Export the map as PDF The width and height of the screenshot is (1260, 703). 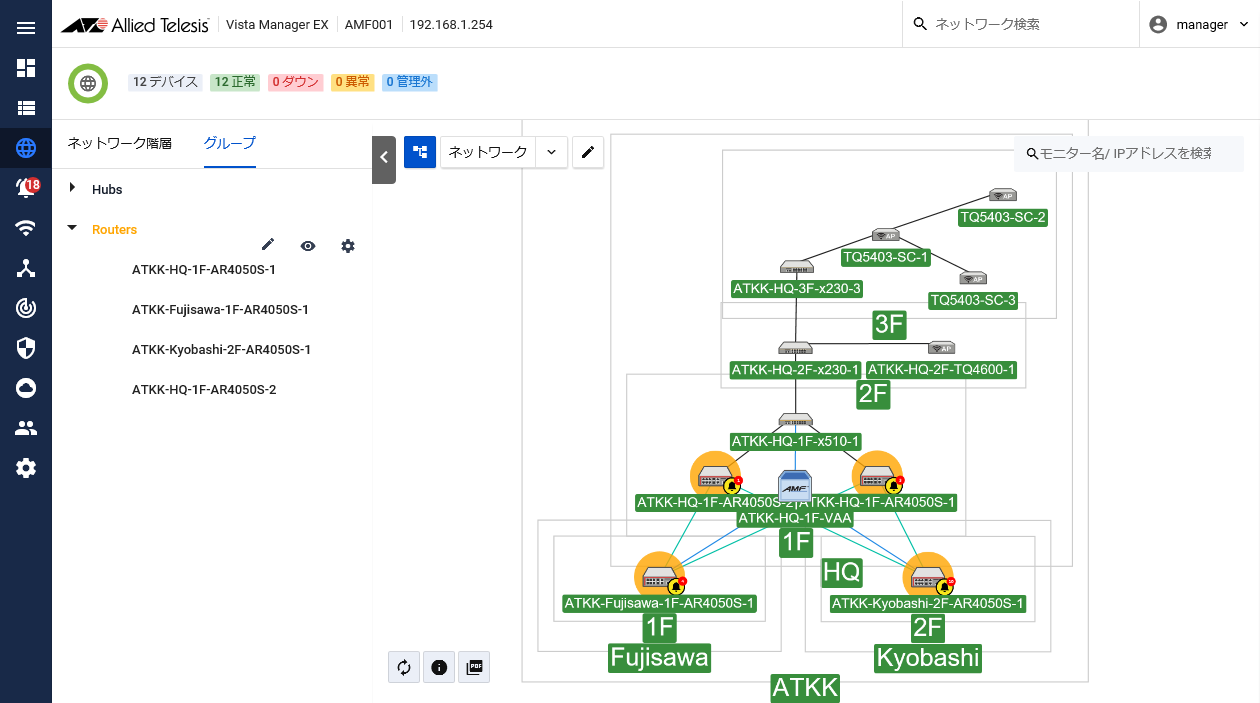(x=474, y=667)
